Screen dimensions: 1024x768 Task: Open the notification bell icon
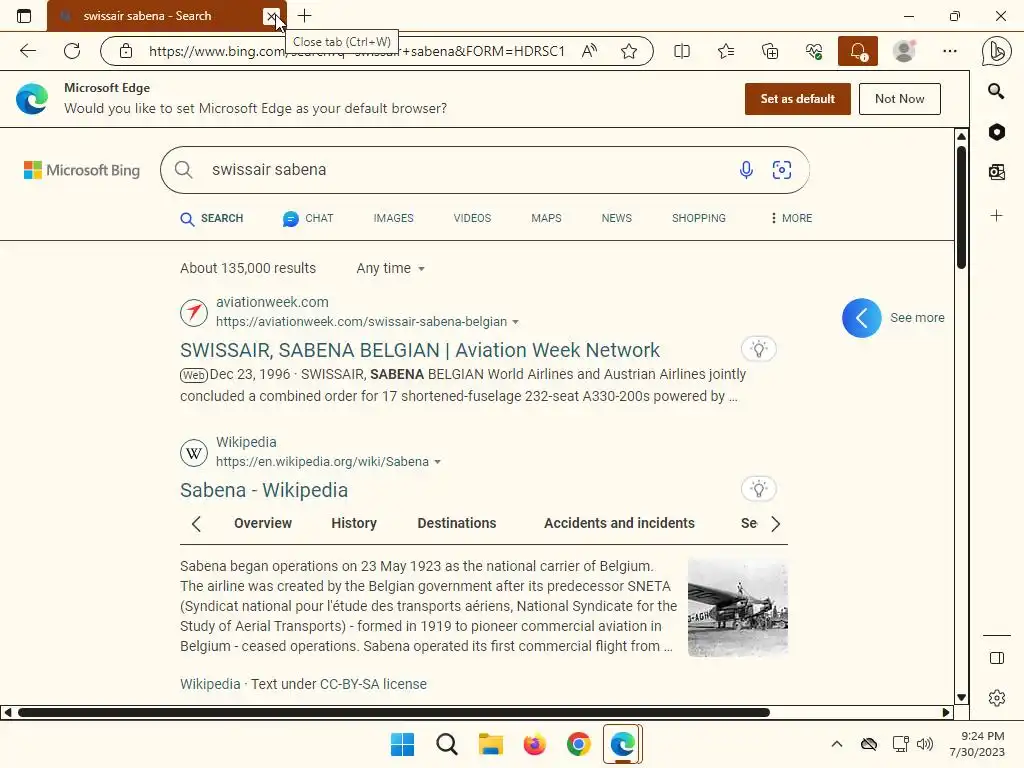click(858, 51)
